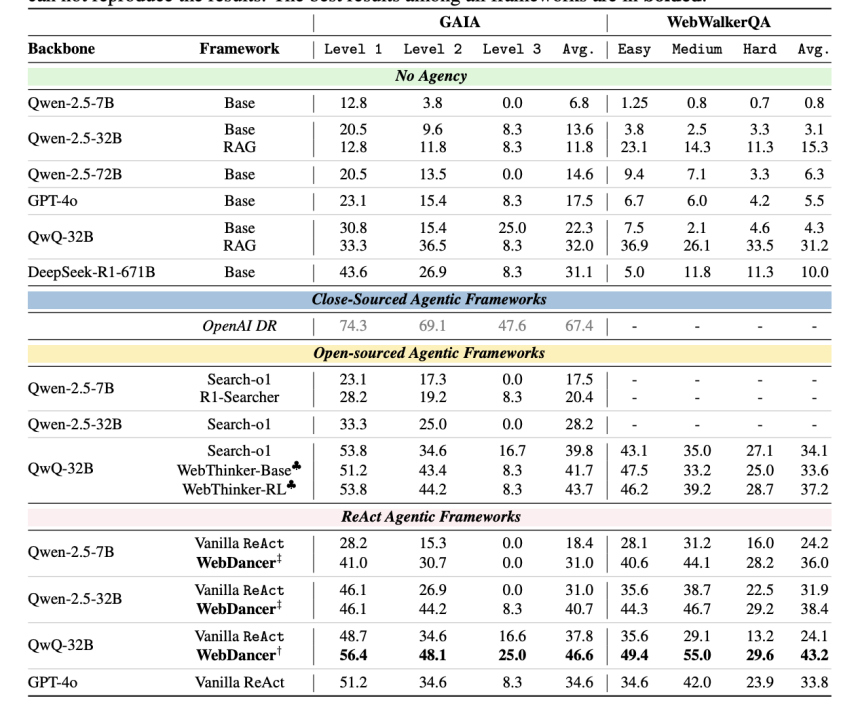Select the Qwen-2.5-72B backbone label
The image size is (858, 720).
(75, 174)
